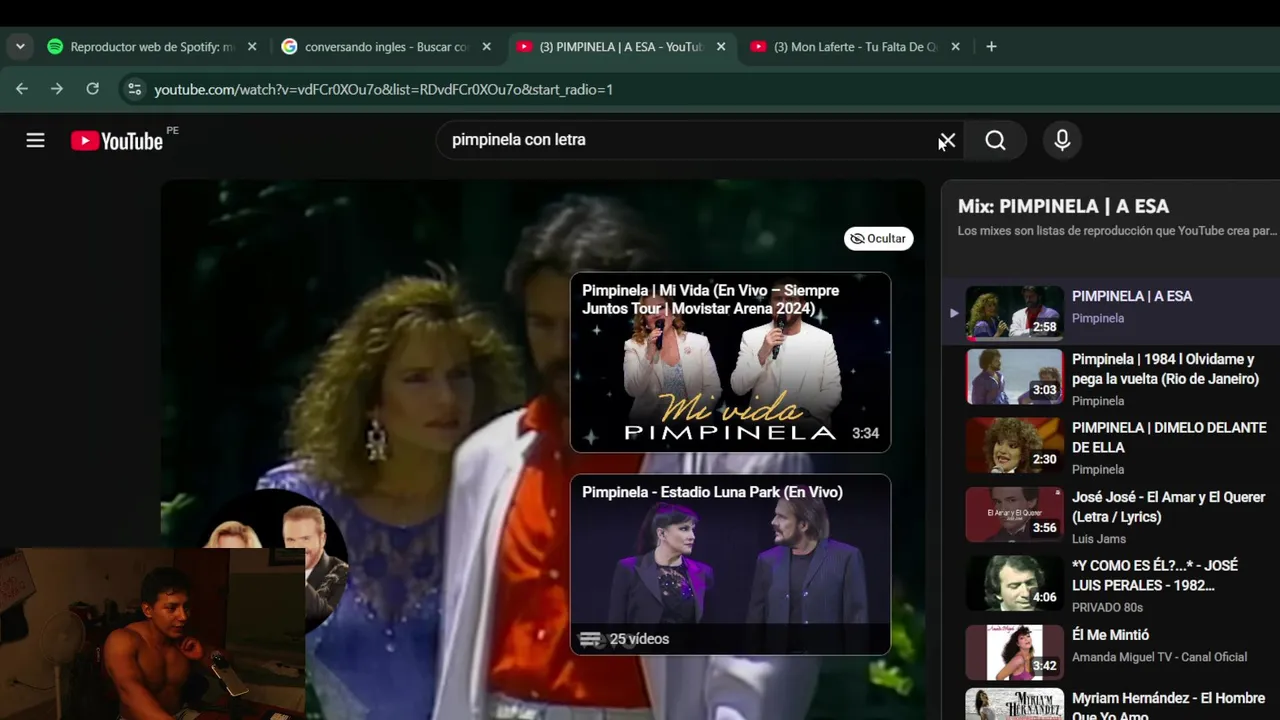
Task: Open site information icon in address bar
Action: [x=134, y=89]
